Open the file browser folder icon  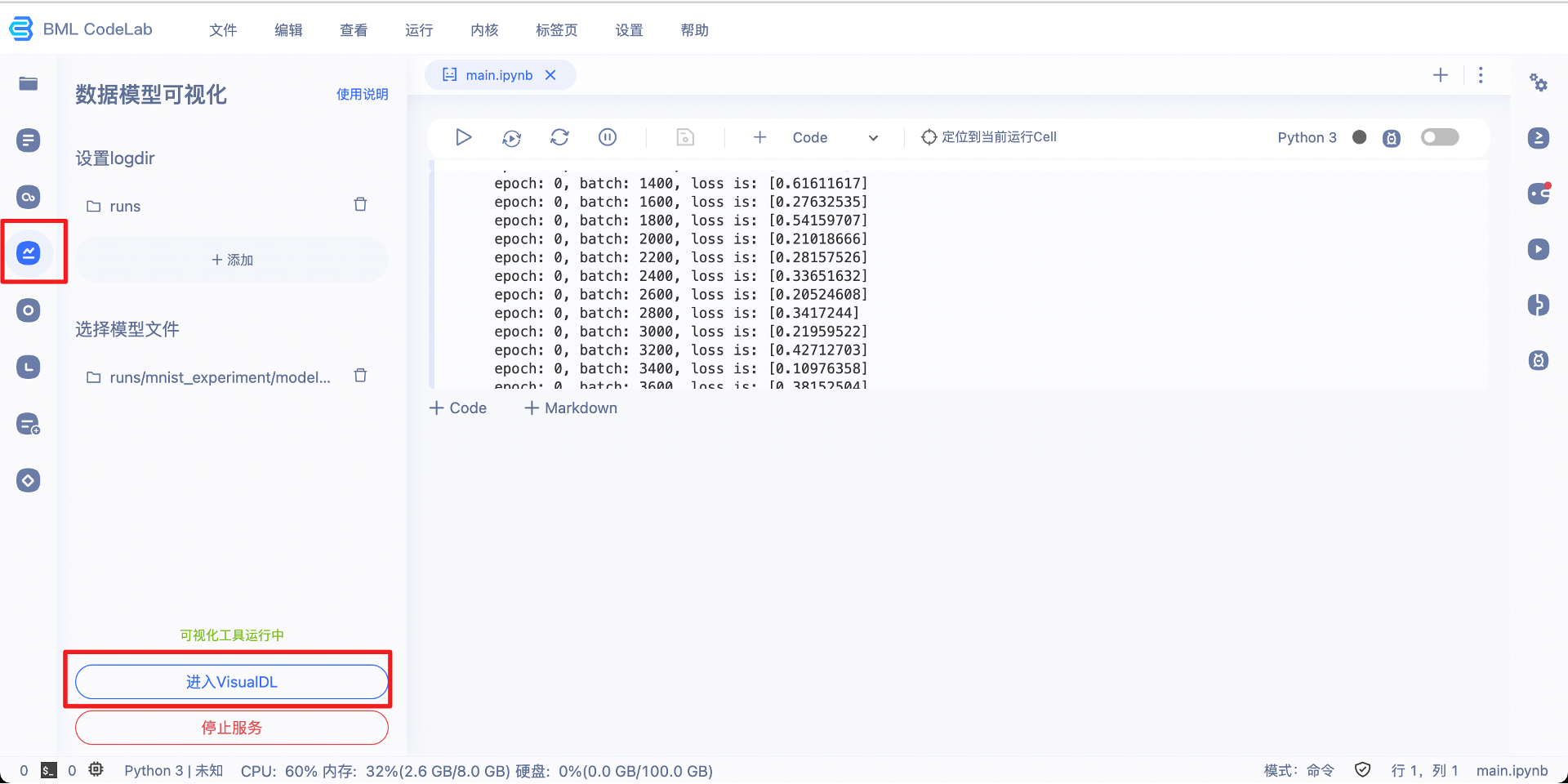pyautogui.click(x=29, y=83)
